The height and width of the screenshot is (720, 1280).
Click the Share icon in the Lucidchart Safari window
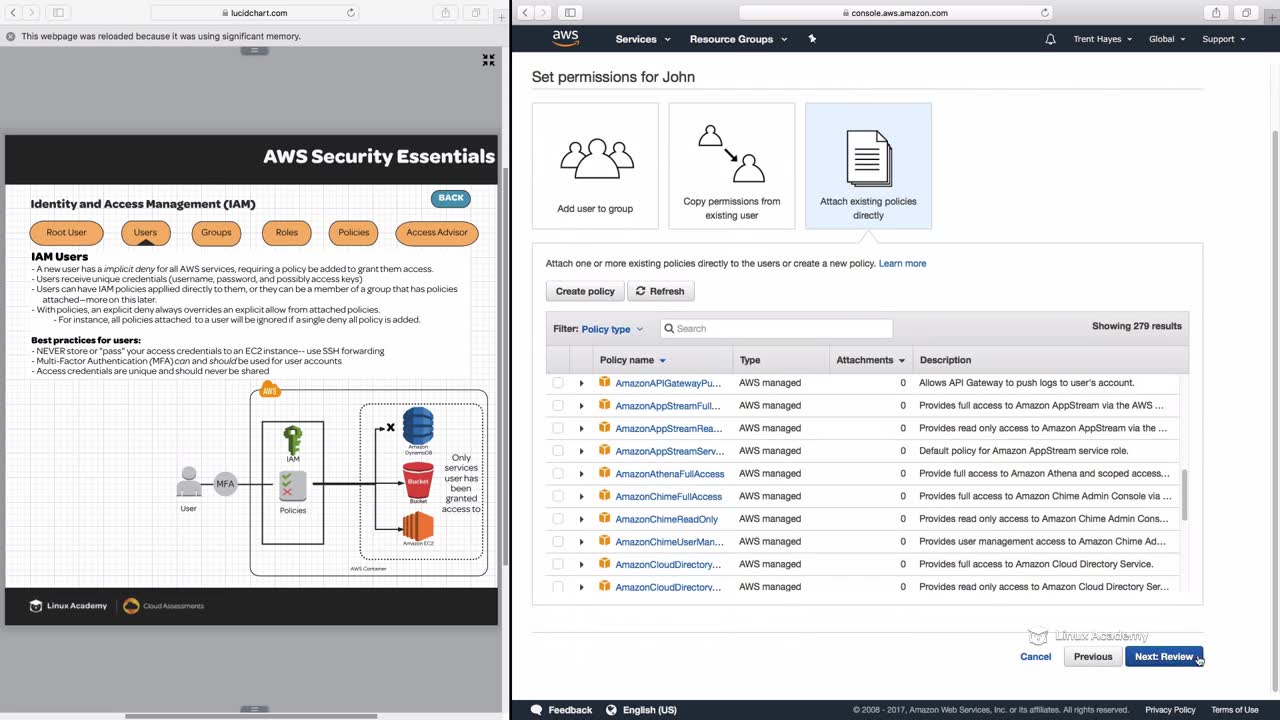[x=446, y=13]
